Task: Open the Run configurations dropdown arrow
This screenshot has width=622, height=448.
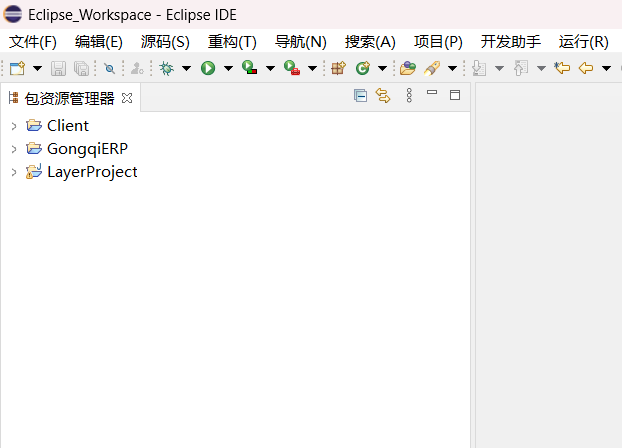Action: 228,68
